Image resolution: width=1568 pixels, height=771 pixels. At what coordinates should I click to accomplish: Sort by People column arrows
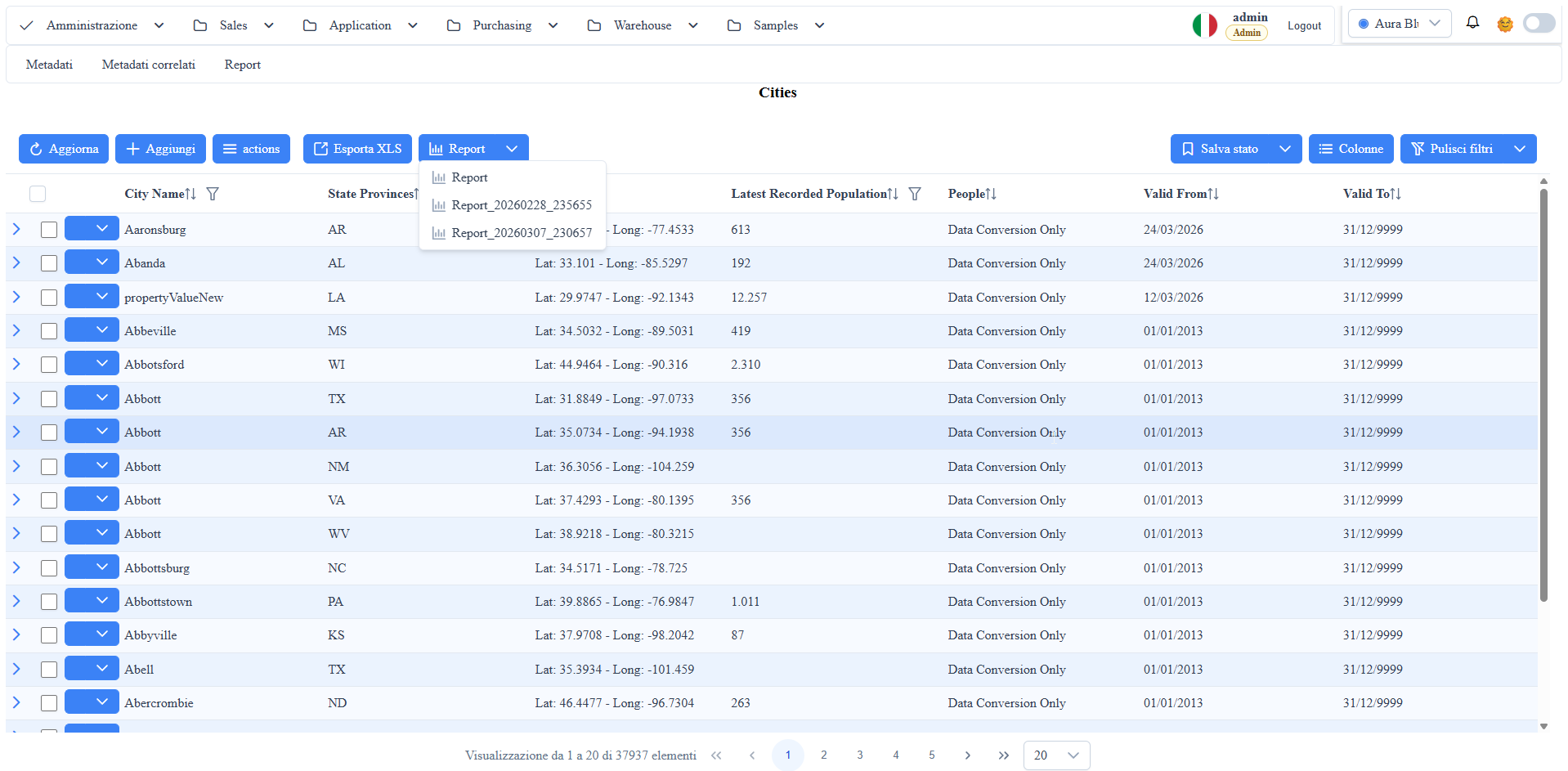[x=991, y=194]
